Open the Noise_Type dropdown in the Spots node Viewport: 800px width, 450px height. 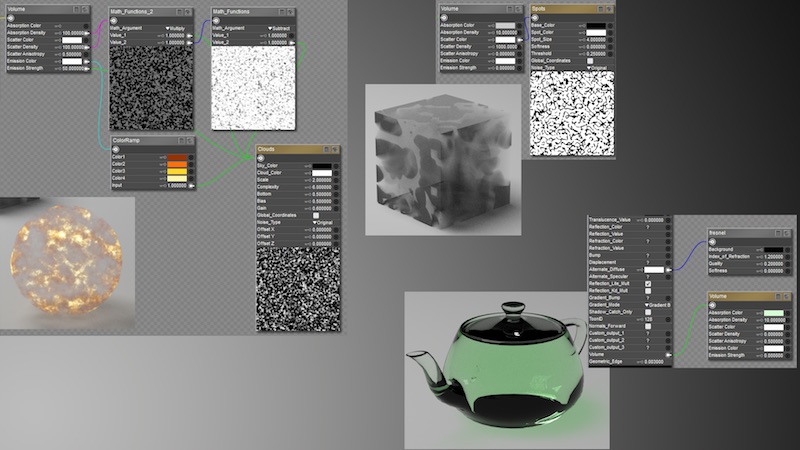pyautogui.click(x=596, y=67)
